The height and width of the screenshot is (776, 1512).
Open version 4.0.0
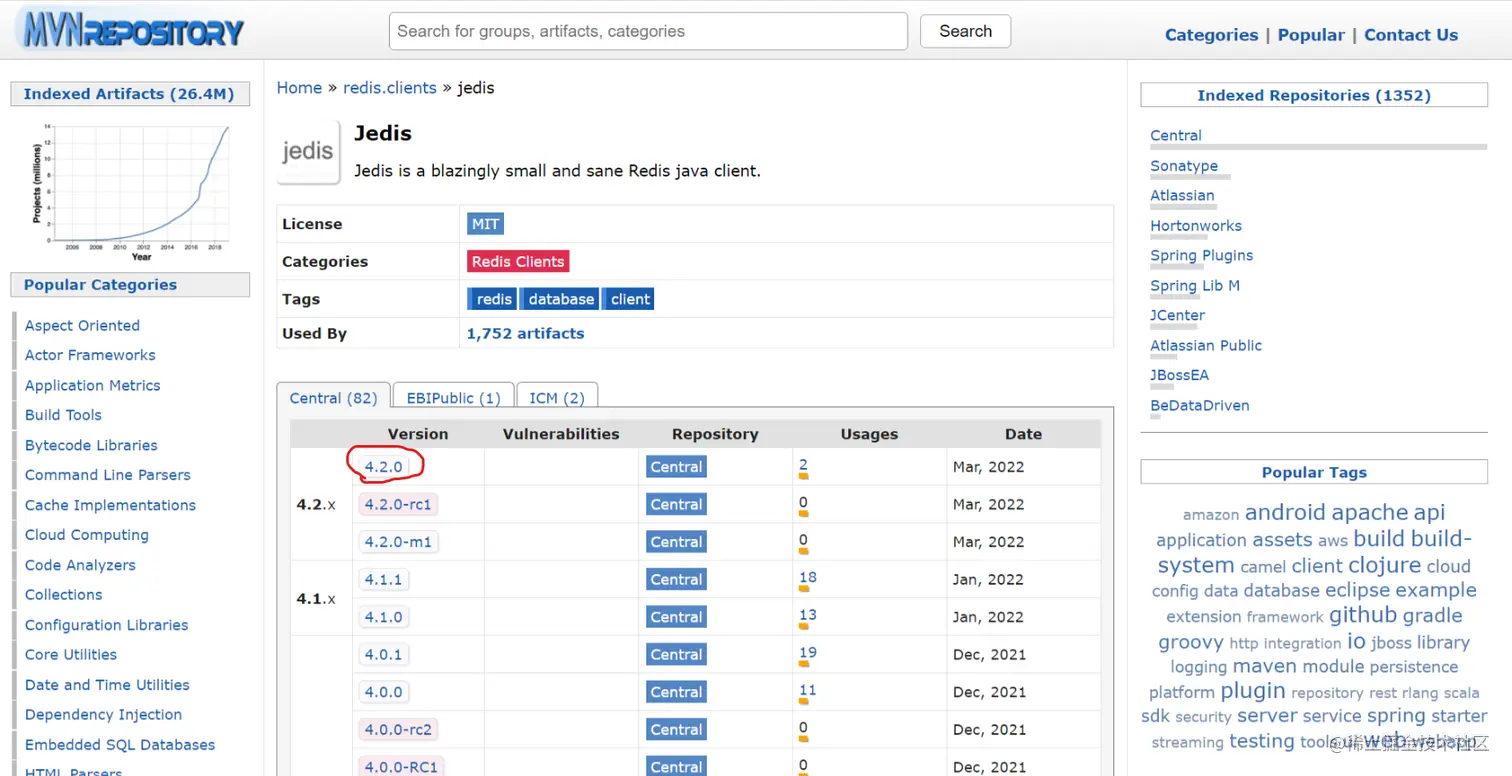point(383,692)
